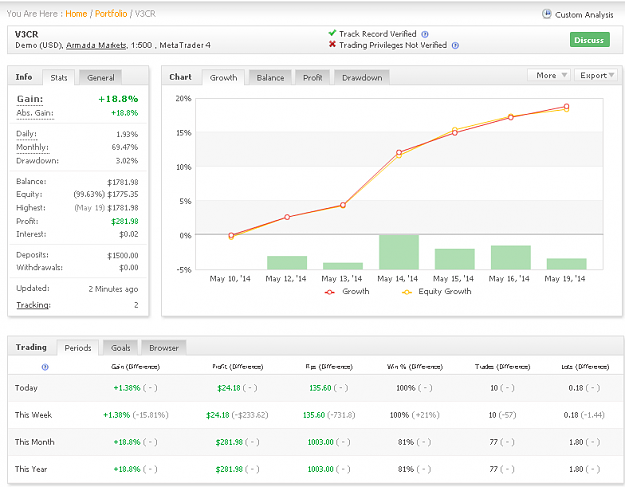Click the May 12 '14 green bar
625x487 pixels.
(287, 263)
